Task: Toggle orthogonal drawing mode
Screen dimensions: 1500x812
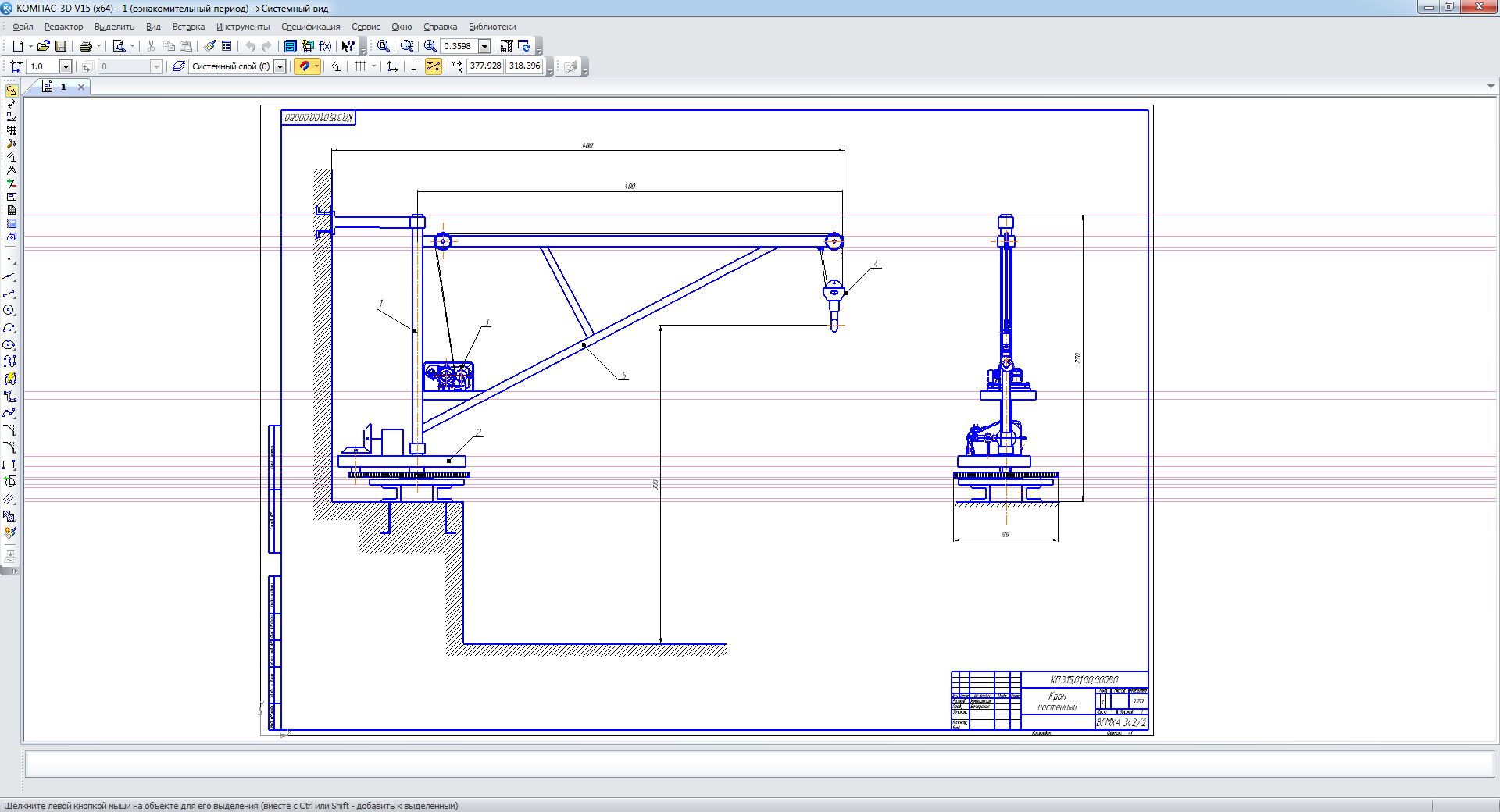Action: pyautogui.click(x=416, y=66)
